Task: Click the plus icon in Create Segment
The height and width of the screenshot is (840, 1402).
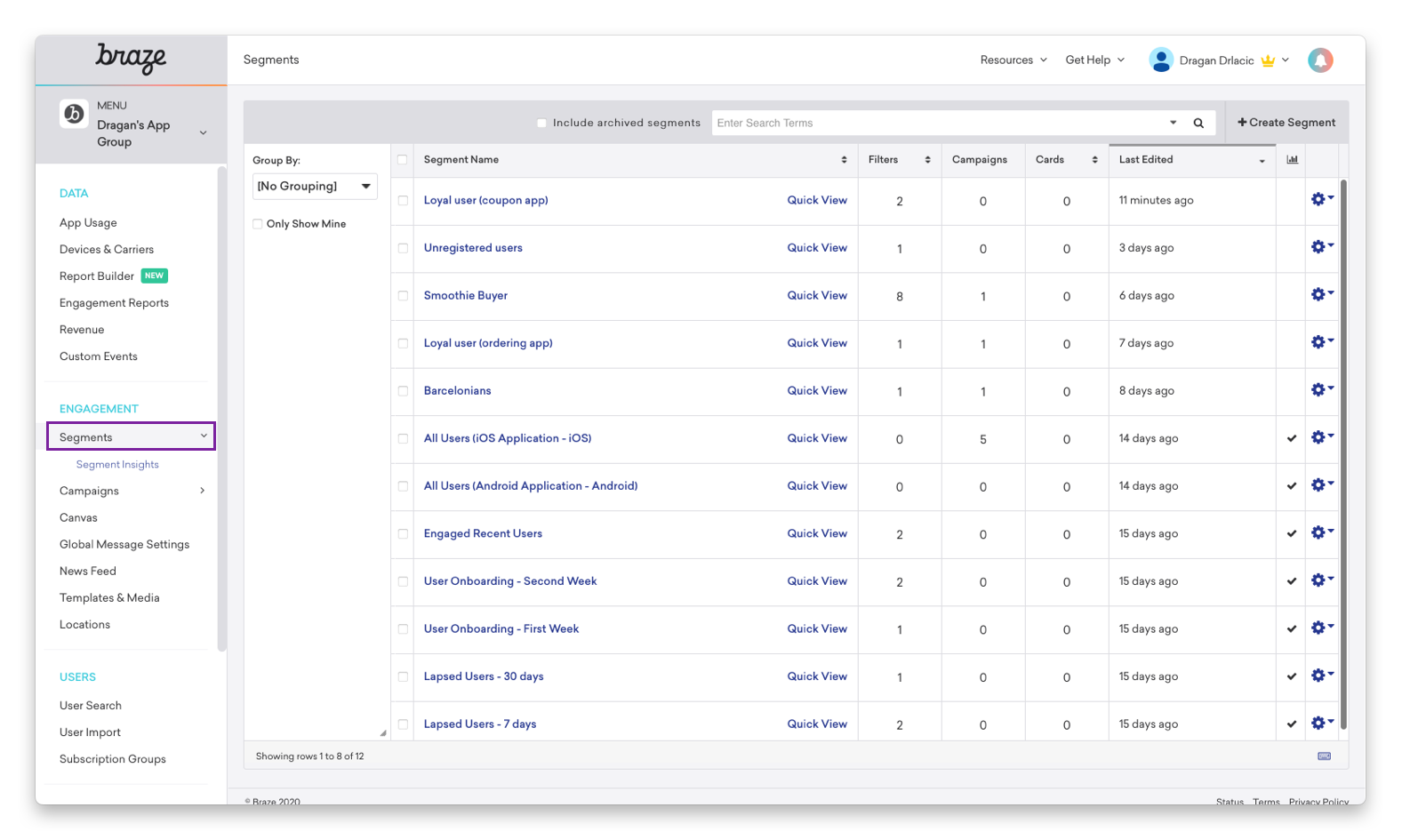Action: [x=1242, y=123]
